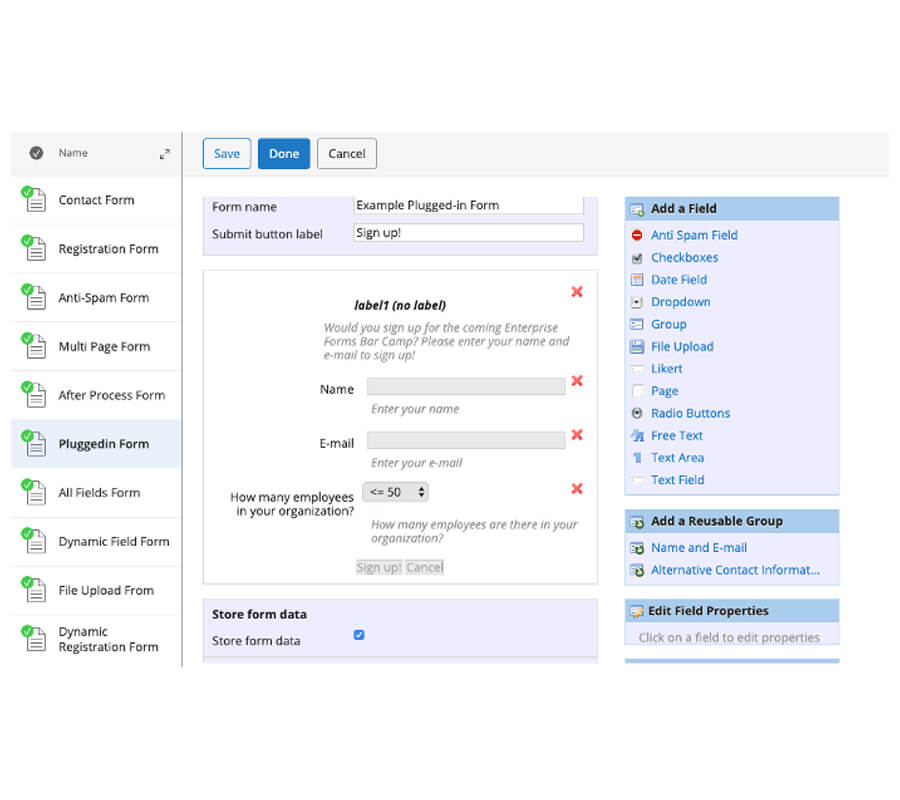900x800 pixels.
Task: Open Dynamic Registration Form in the list
Action: tap(96, 639)
